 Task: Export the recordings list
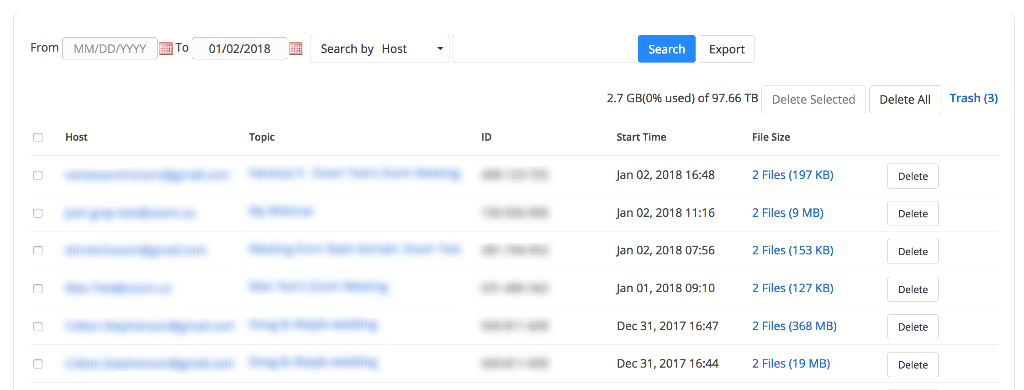click(x=727, y=49)
